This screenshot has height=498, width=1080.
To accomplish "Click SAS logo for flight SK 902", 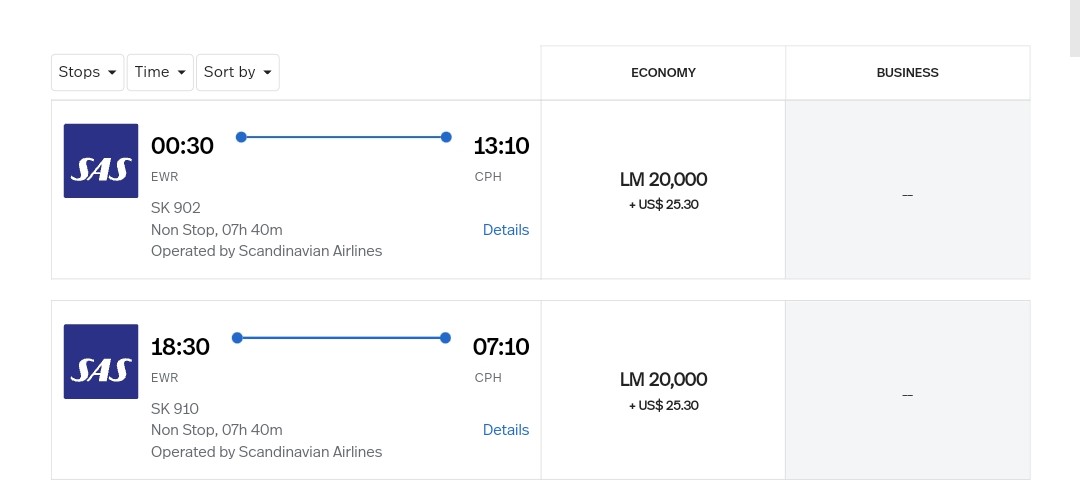I will tap(101, 161).
